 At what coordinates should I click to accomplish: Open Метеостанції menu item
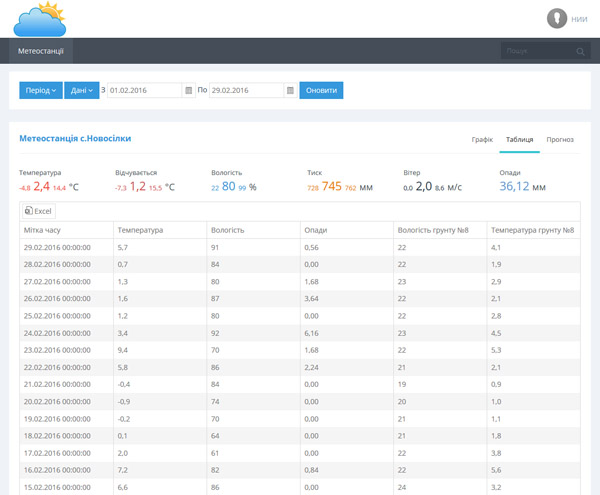[x=41, y=51]
